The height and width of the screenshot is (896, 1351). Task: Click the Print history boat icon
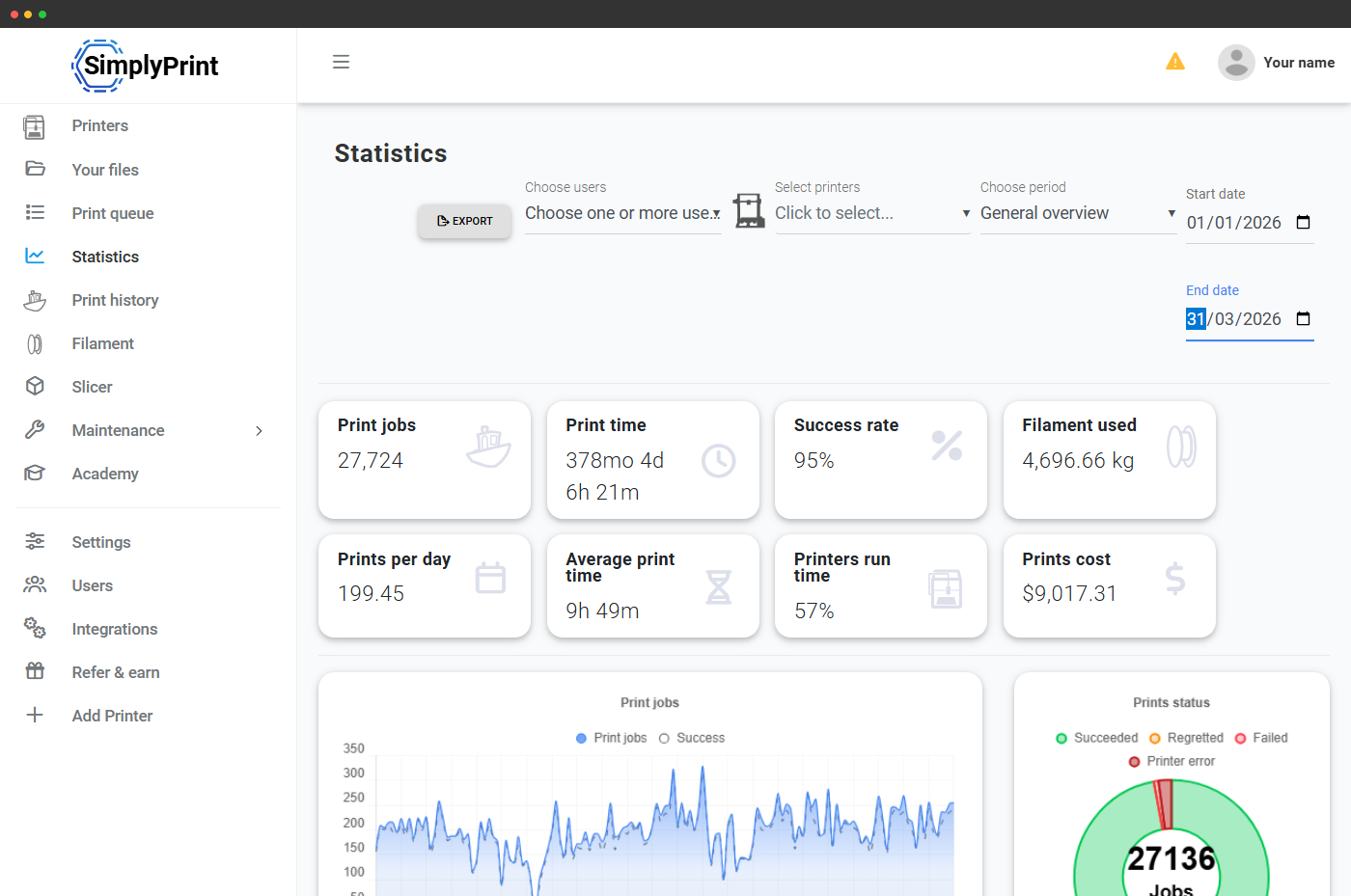point(35,301)
